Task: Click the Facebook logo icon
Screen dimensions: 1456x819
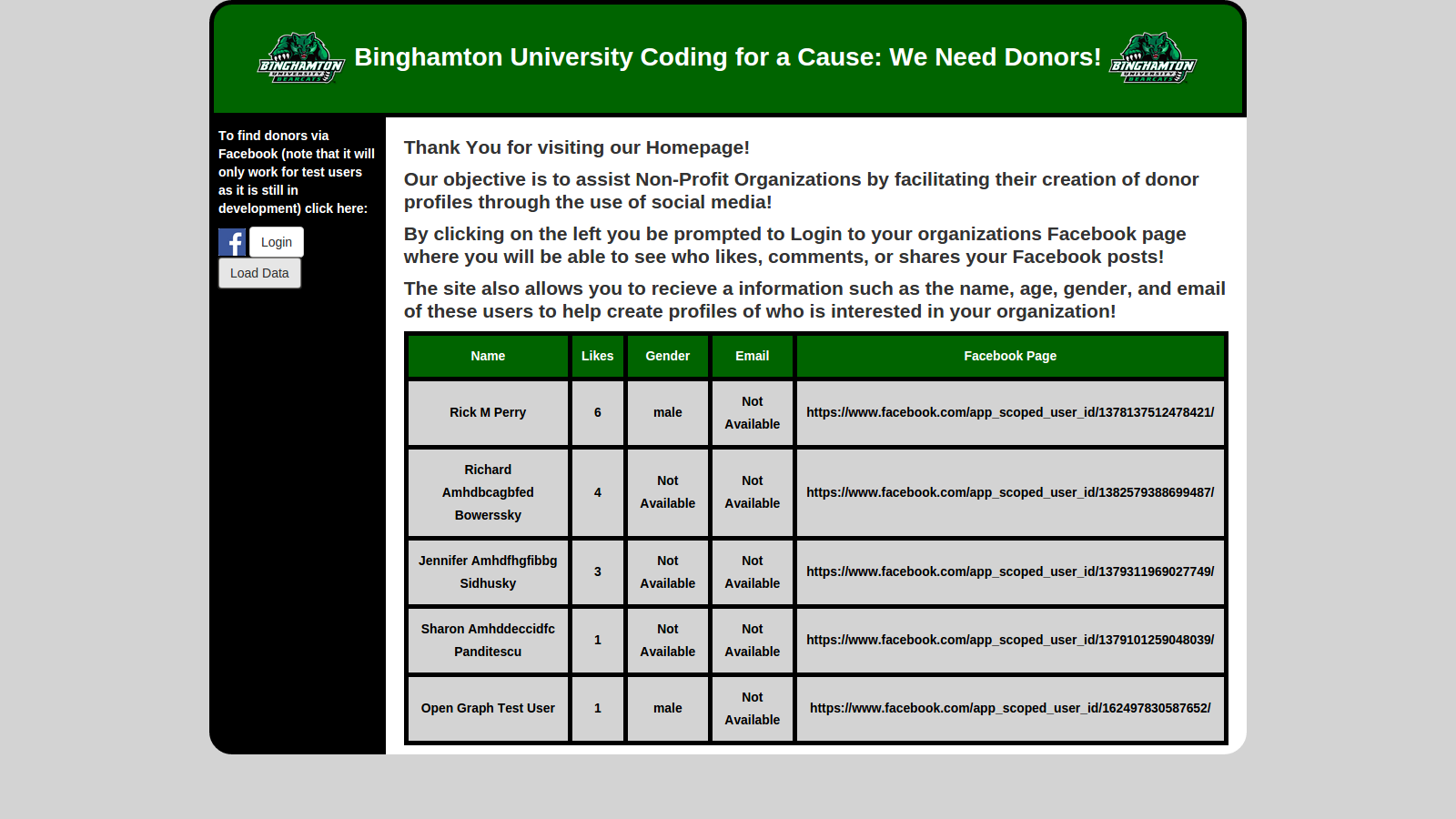Action: coord(232,242)
